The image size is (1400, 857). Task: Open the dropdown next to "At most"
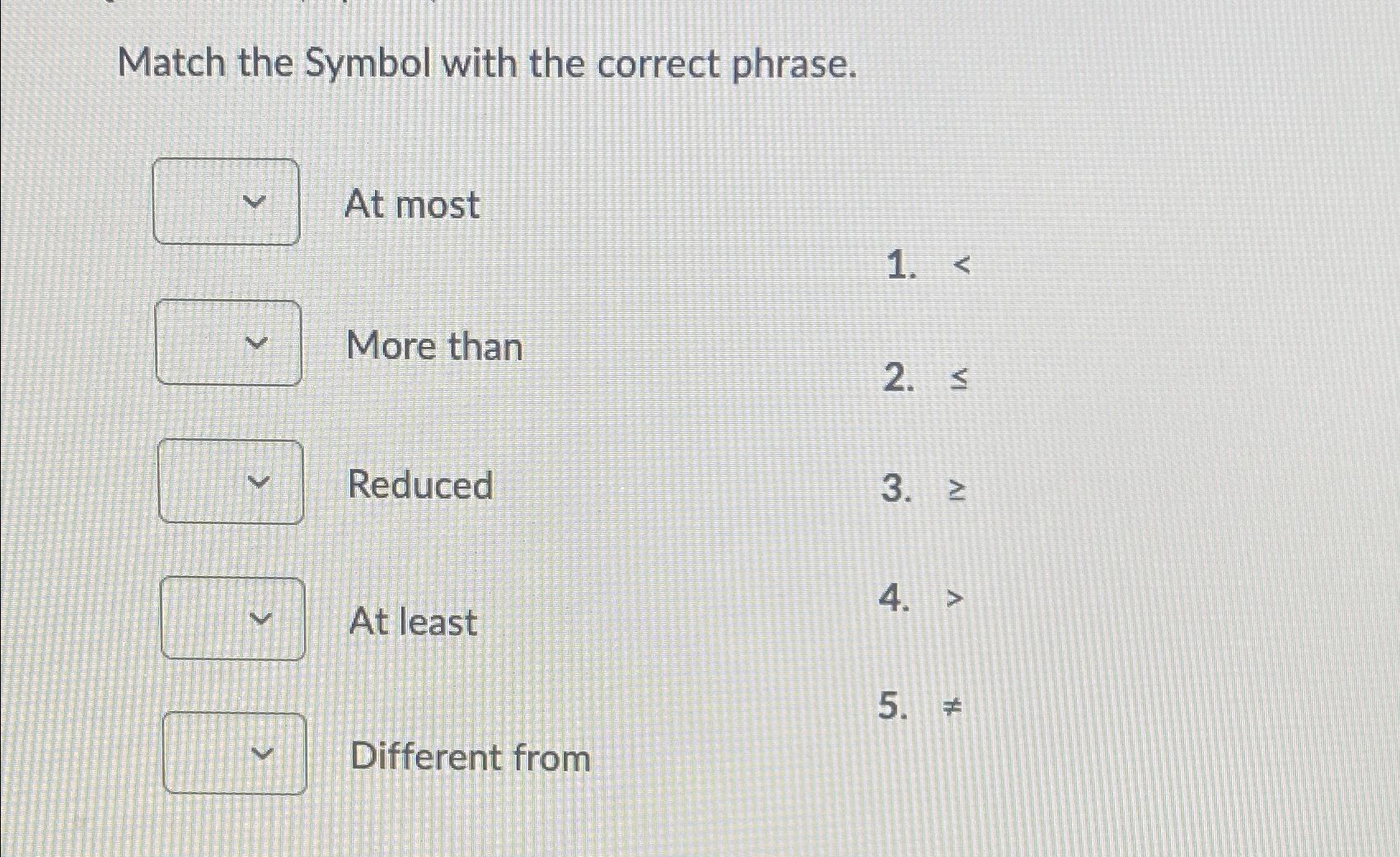(227, 202)
